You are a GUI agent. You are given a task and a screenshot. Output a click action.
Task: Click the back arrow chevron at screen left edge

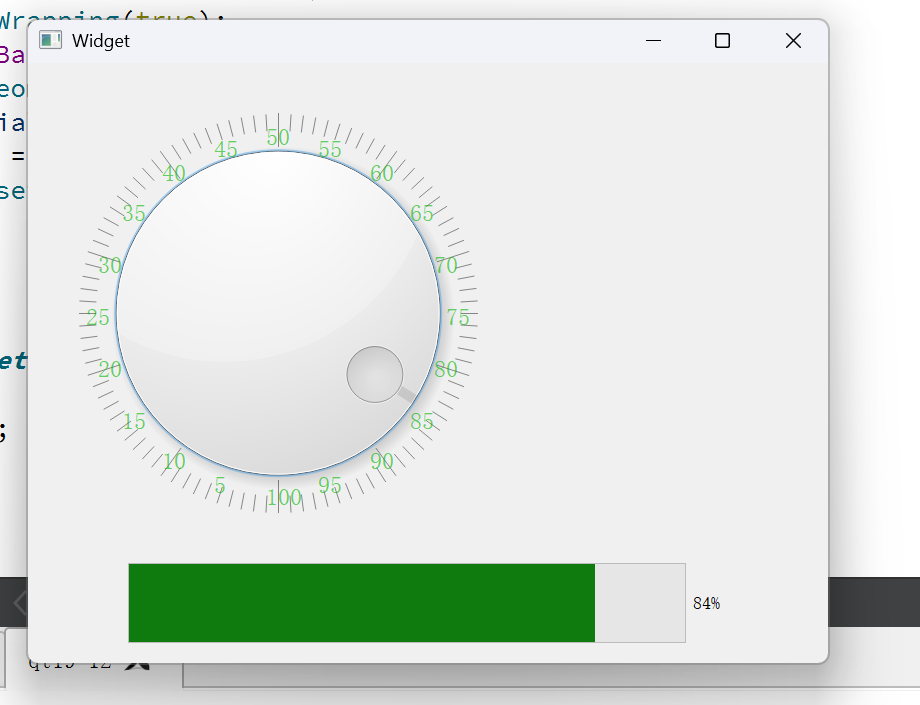[x=20, y=600]
